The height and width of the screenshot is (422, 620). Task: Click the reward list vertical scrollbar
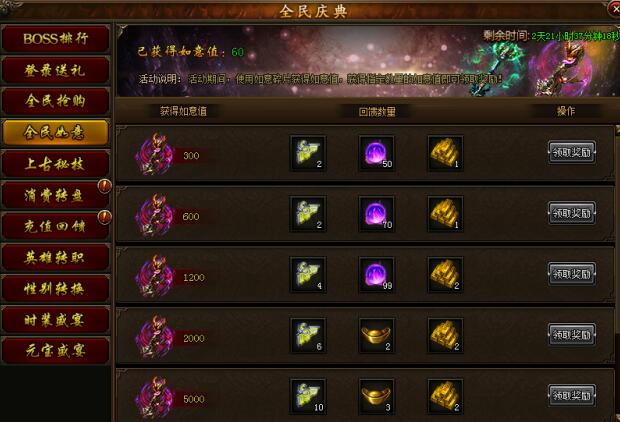coord(617,273)
